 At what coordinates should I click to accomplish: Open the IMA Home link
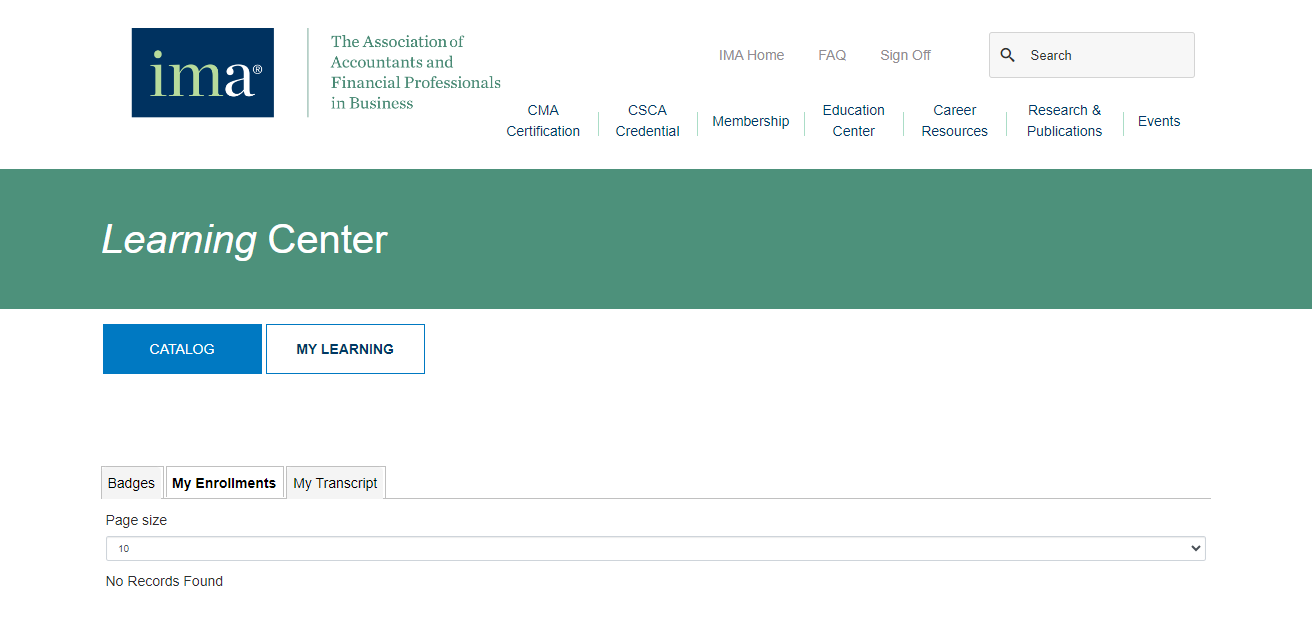click(751, 55)
